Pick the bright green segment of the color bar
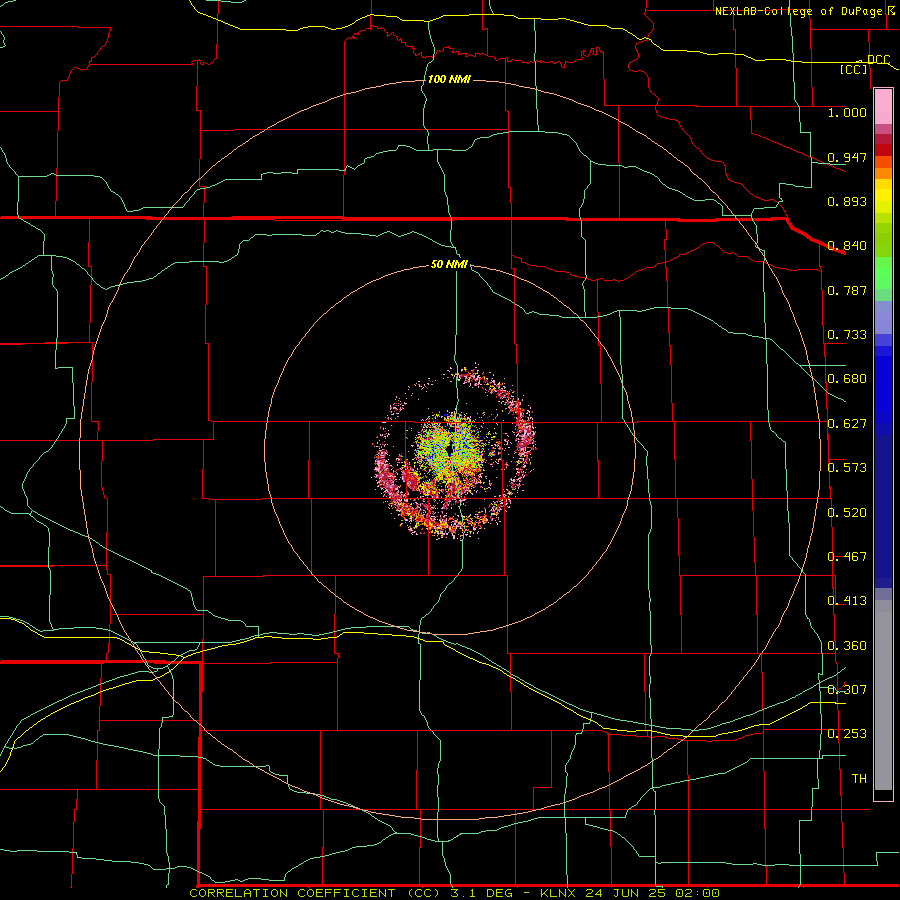Image resolution: width=900 pixels, height=900 pixels. 883,273
